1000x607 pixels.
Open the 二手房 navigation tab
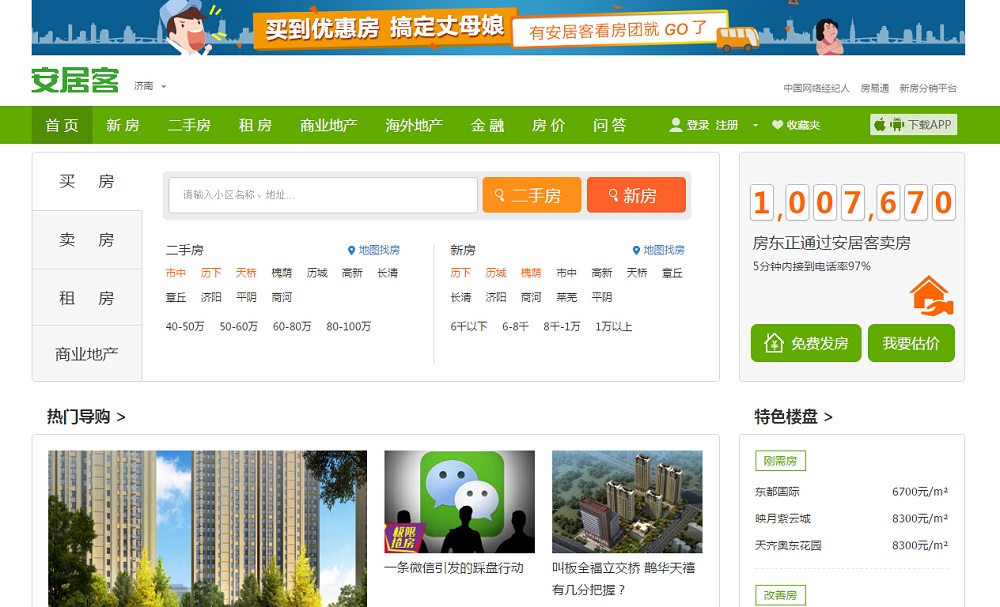click(x=189, y=125)
